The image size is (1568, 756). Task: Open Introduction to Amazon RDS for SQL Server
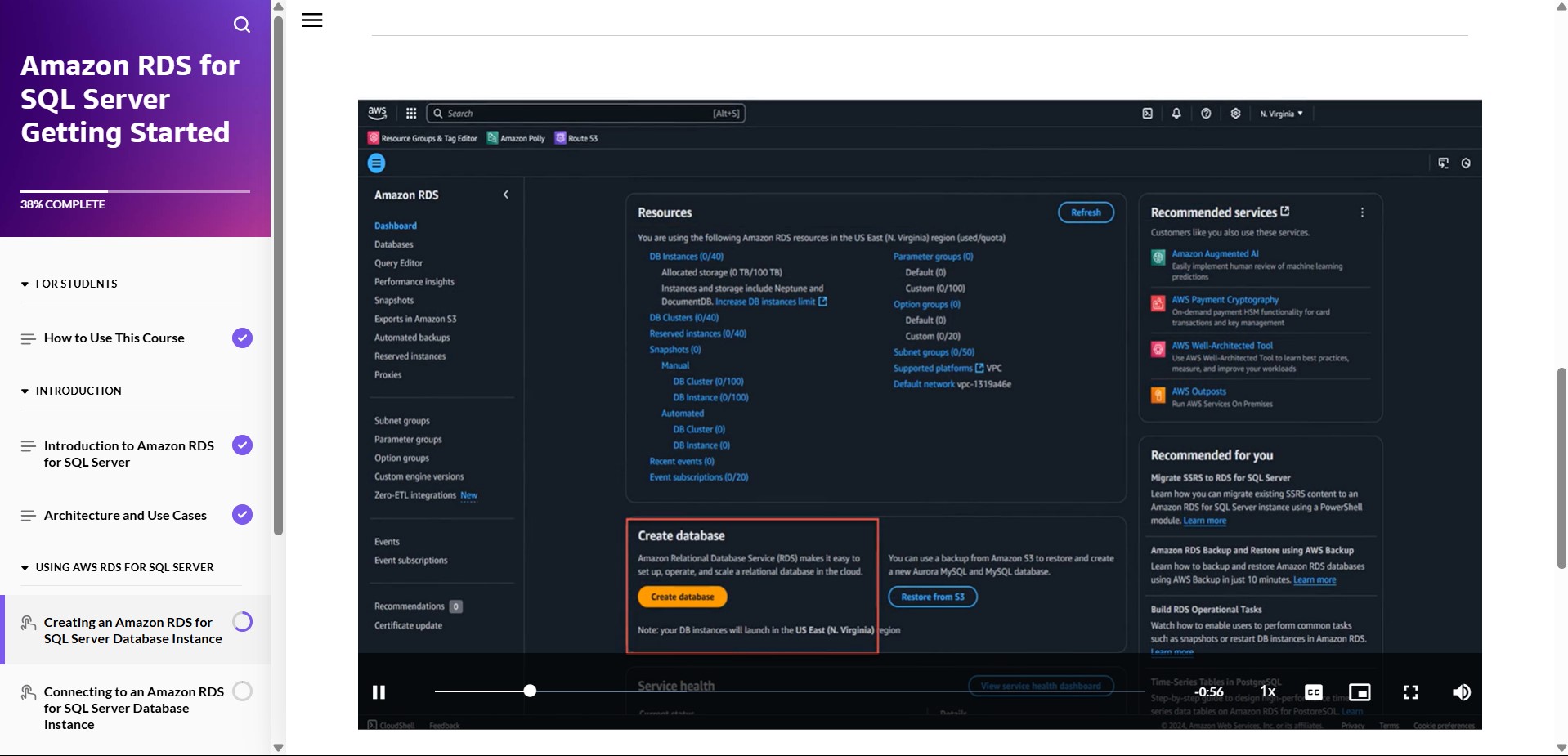128,454
